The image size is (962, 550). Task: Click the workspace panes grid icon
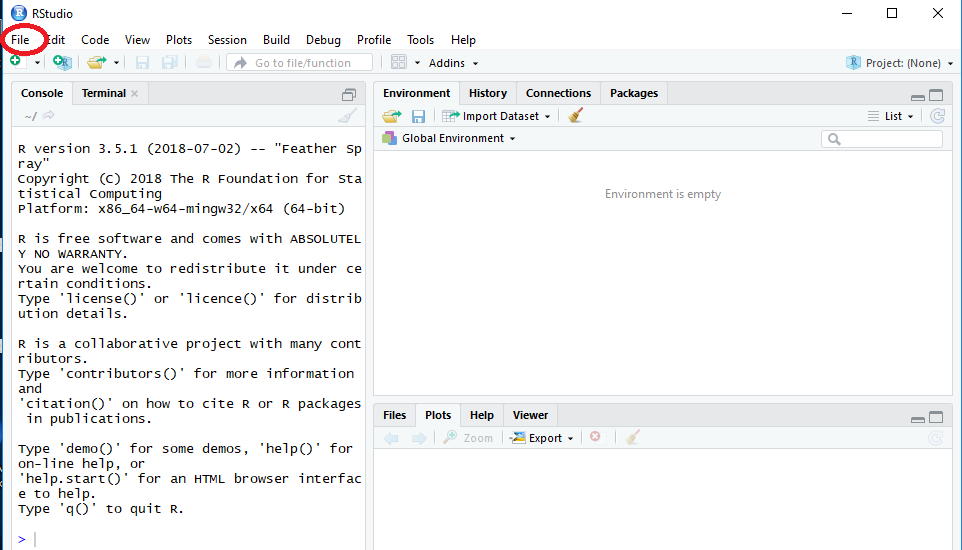399,62
